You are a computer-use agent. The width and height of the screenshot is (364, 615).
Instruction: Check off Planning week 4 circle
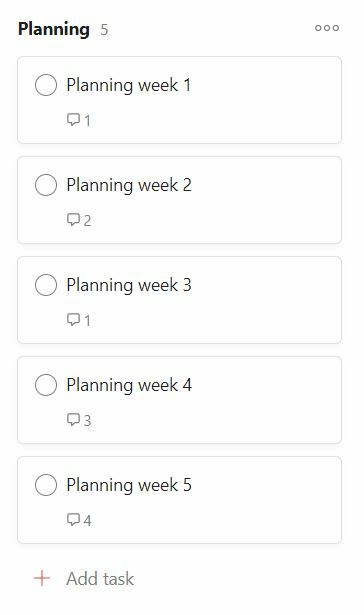[46, 385]
